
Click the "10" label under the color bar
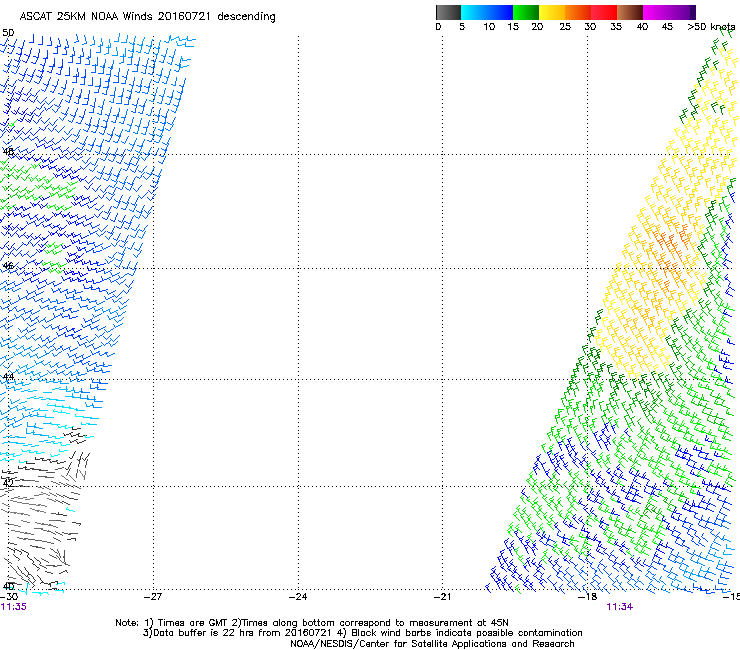point(489,27)
